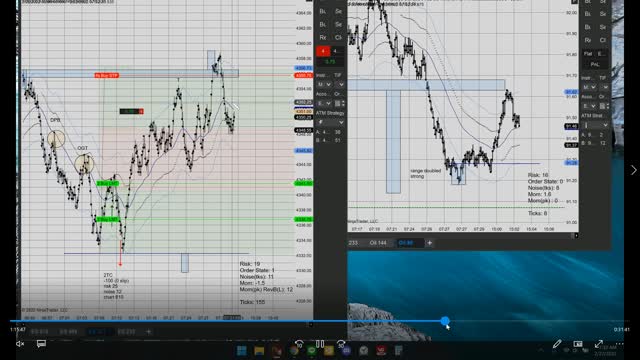This screenshot has height=360, width=640.
Task: Add a new tab beside the Oil tabs
Action: pos(429,243)
